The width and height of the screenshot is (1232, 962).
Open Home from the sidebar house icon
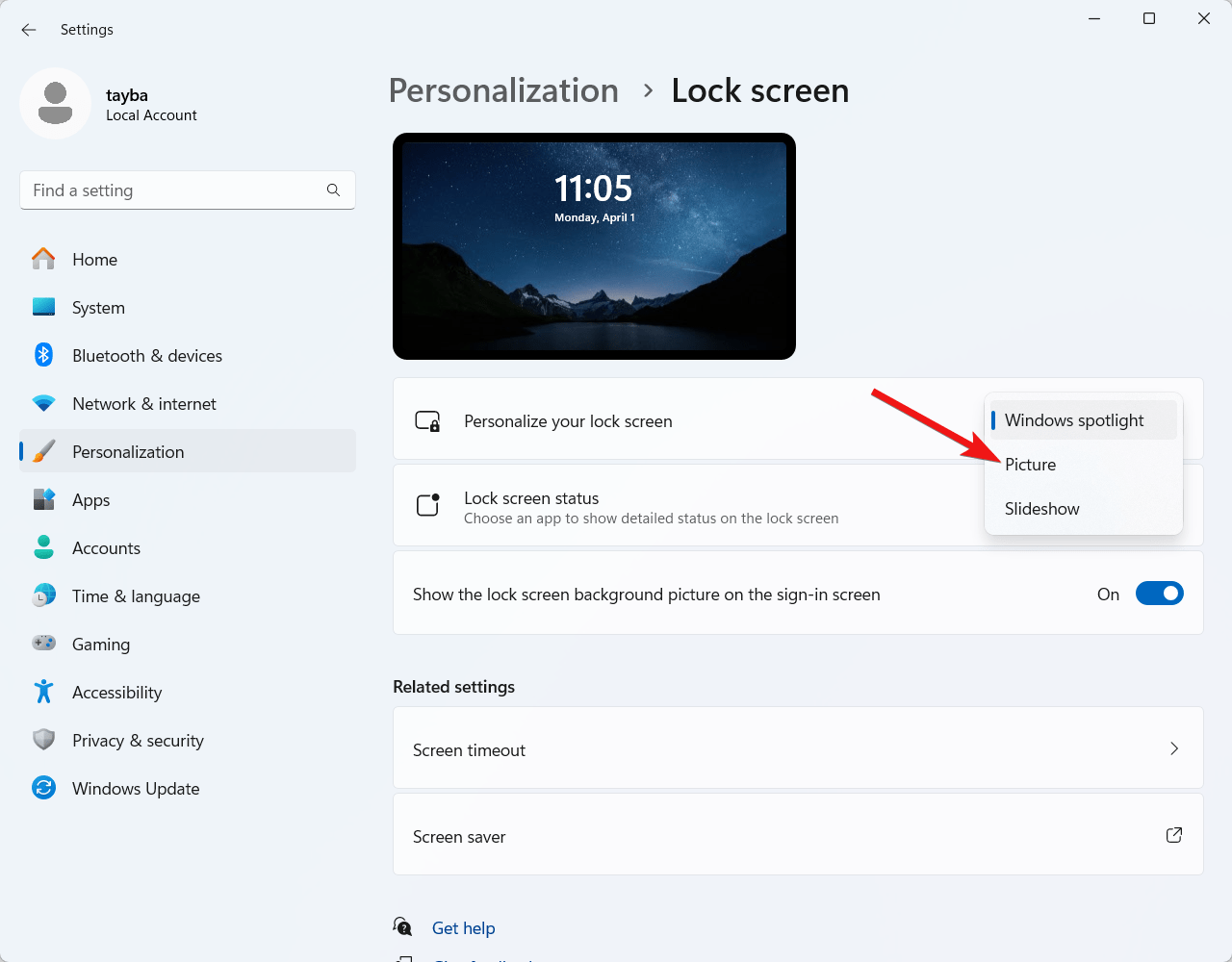coord(43,259)
